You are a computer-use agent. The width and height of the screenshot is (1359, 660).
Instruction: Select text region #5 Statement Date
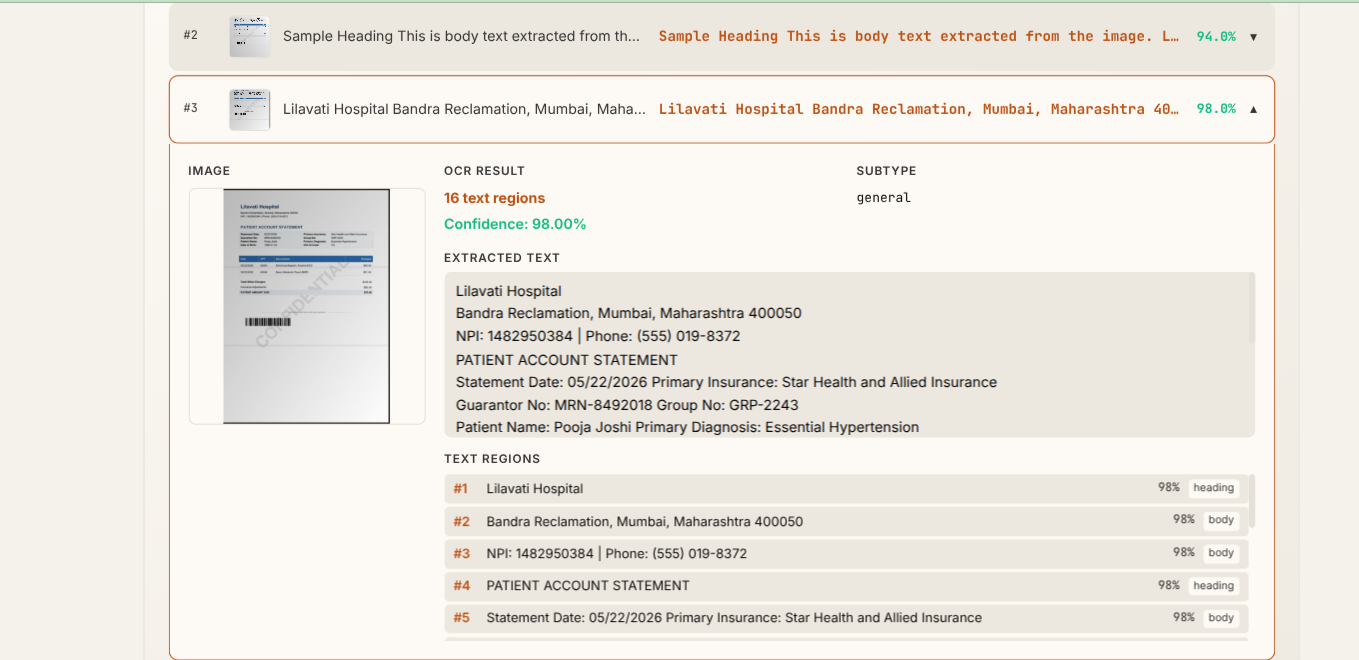[845, 618]
